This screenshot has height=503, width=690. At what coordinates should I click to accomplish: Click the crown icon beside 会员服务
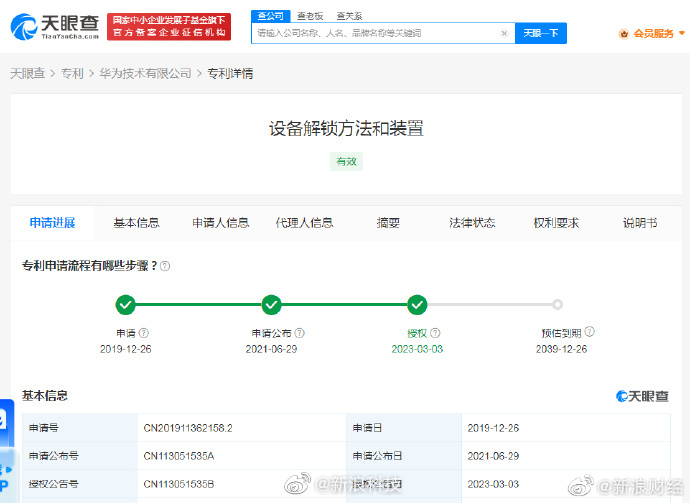click(x=624, y=33)
